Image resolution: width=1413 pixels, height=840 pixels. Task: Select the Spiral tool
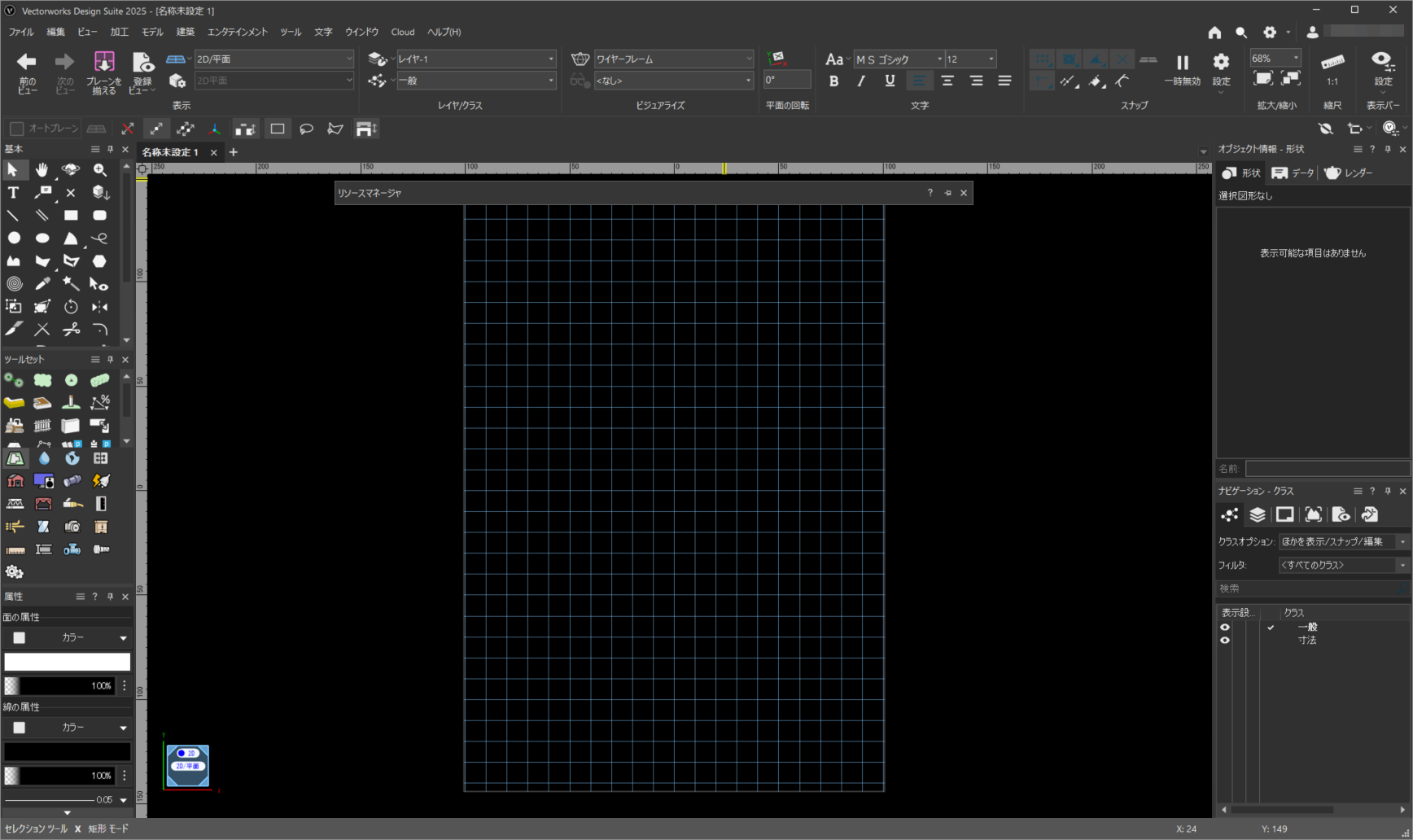[13, 283]
